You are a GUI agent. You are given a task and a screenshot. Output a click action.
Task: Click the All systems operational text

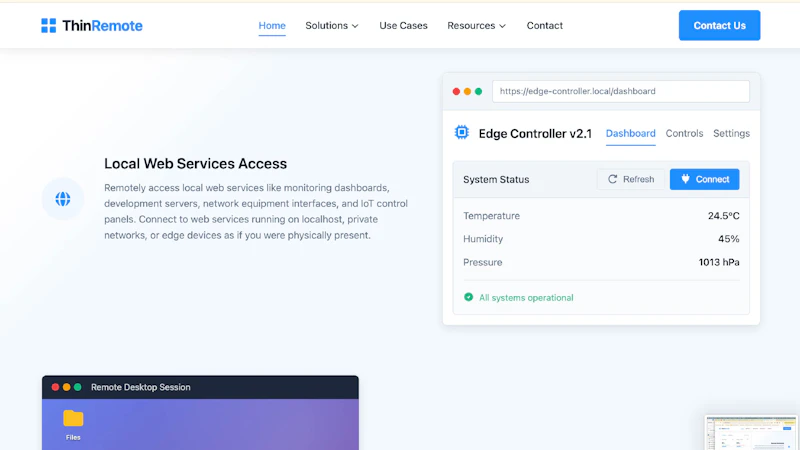coord(526,297)
